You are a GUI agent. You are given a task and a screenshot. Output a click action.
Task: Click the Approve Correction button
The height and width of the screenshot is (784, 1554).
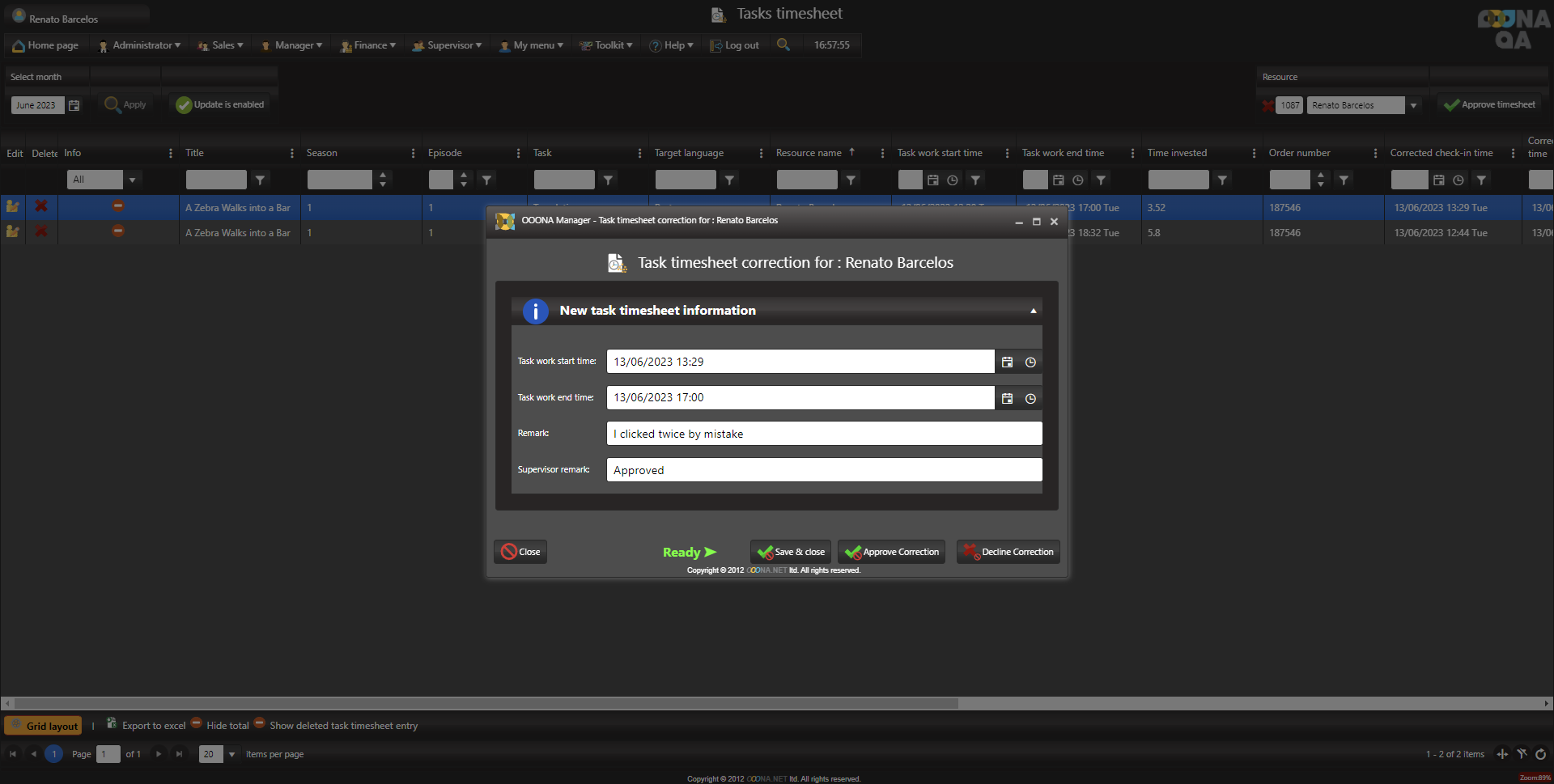click(891, 552)
